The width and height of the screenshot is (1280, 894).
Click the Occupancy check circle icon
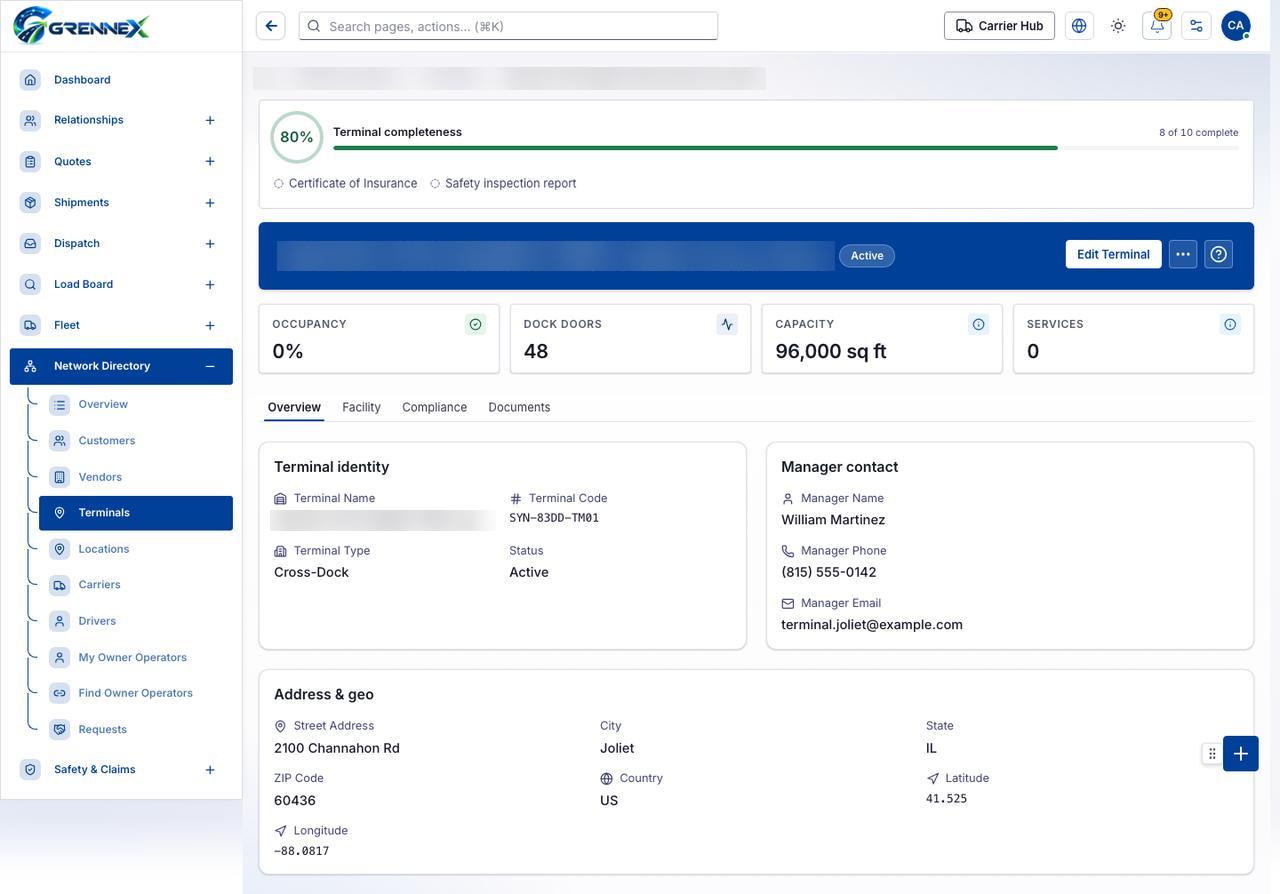coord(475,324)
